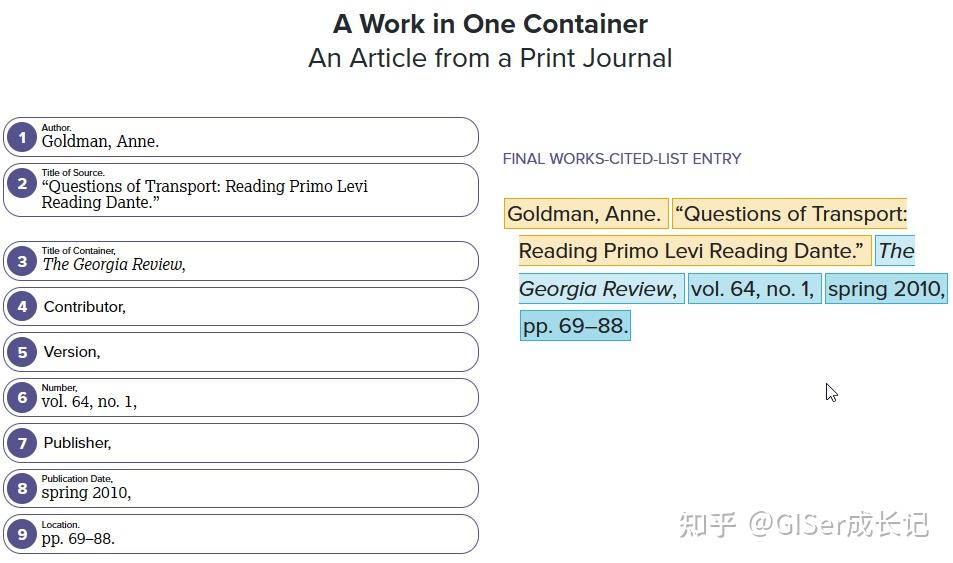Click the number 2 Title of Source circle

(x=21, y=184)
